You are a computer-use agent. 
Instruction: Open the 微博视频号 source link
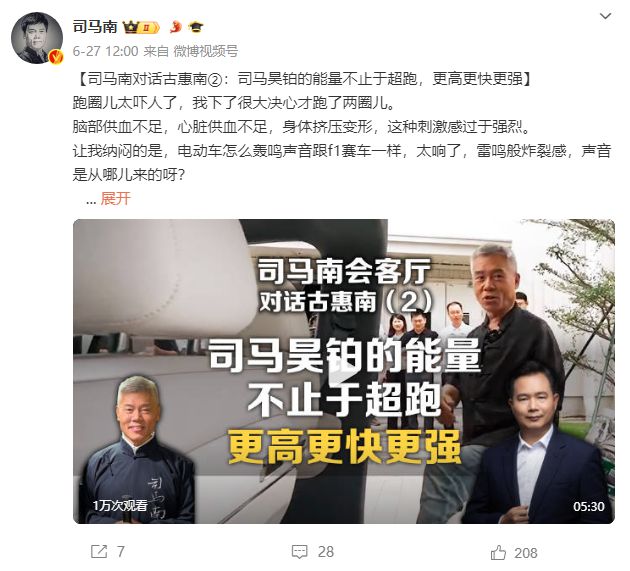205,51
